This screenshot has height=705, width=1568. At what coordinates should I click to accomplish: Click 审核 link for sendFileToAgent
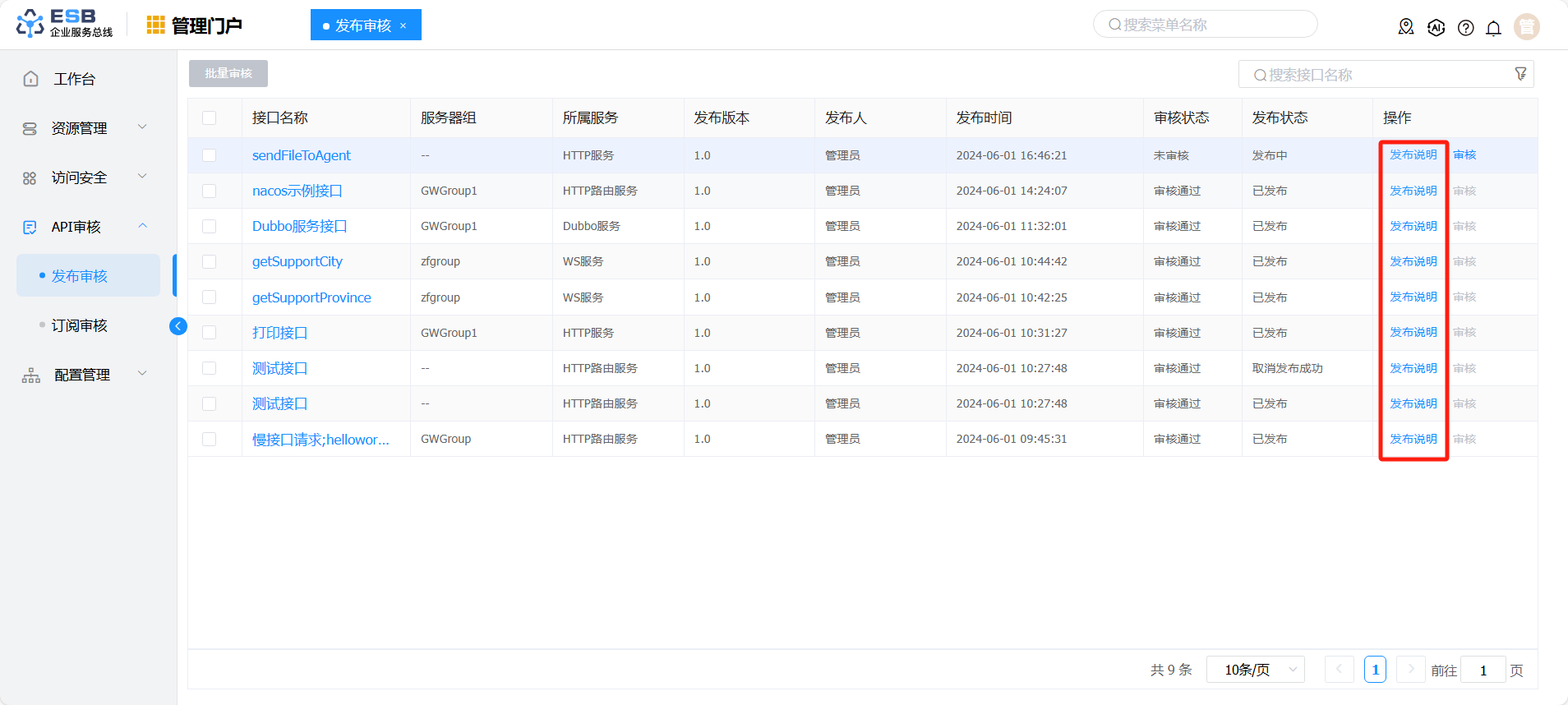coord(1464,154)
